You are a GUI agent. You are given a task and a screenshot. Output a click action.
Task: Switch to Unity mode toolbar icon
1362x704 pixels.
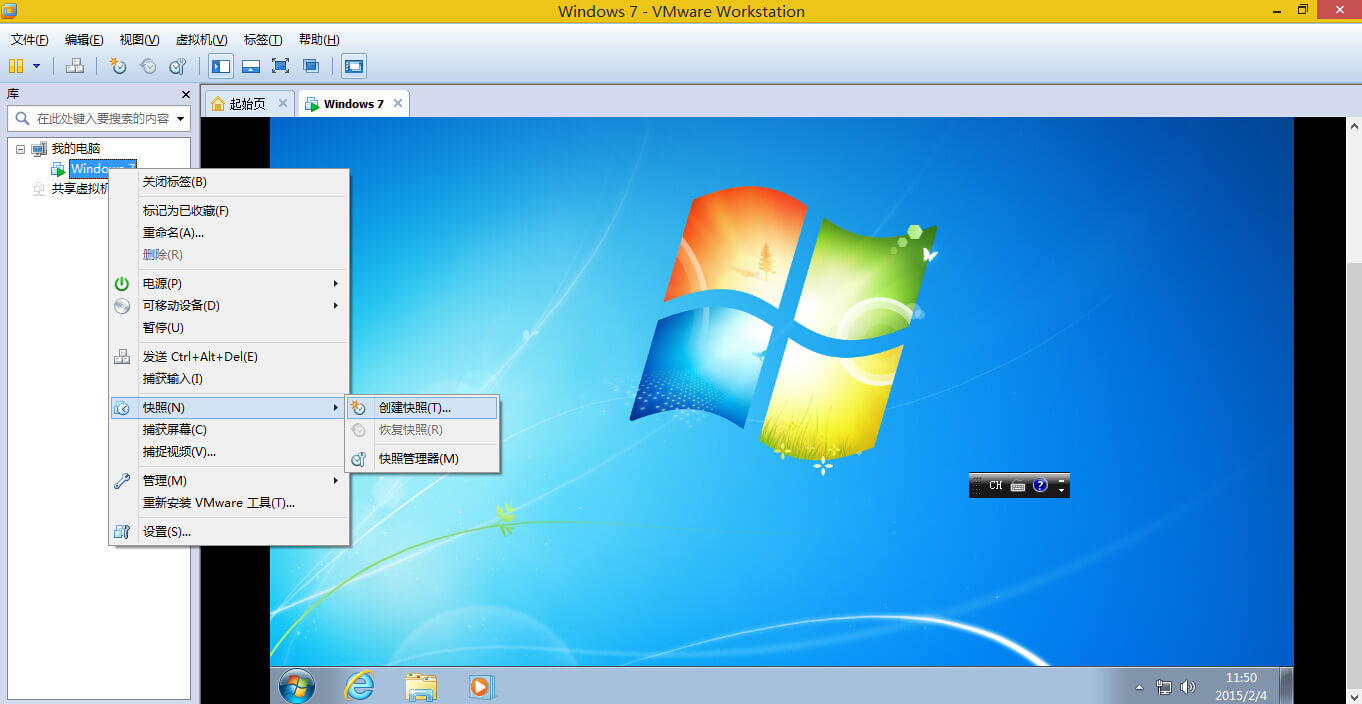pos(311,66)
